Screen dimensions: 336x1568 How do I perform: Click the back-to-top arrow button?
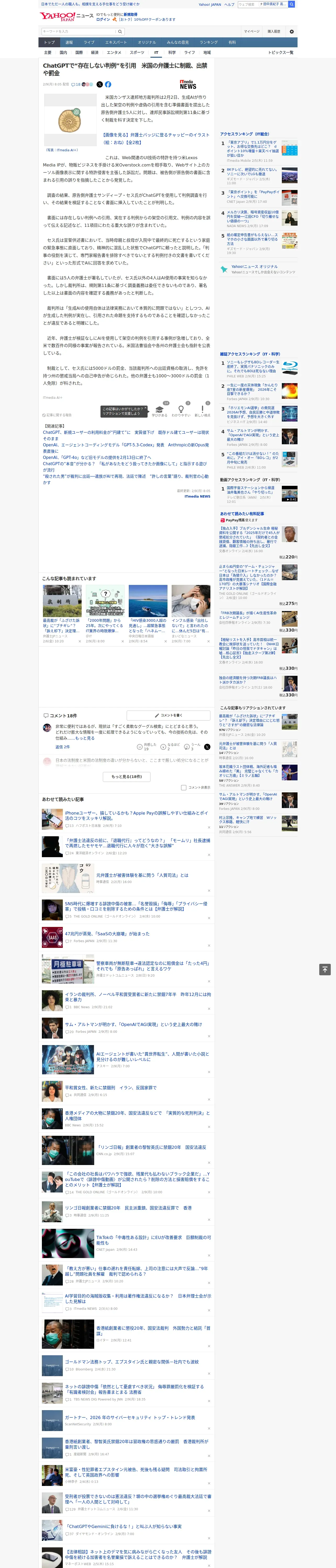(325, 970)
